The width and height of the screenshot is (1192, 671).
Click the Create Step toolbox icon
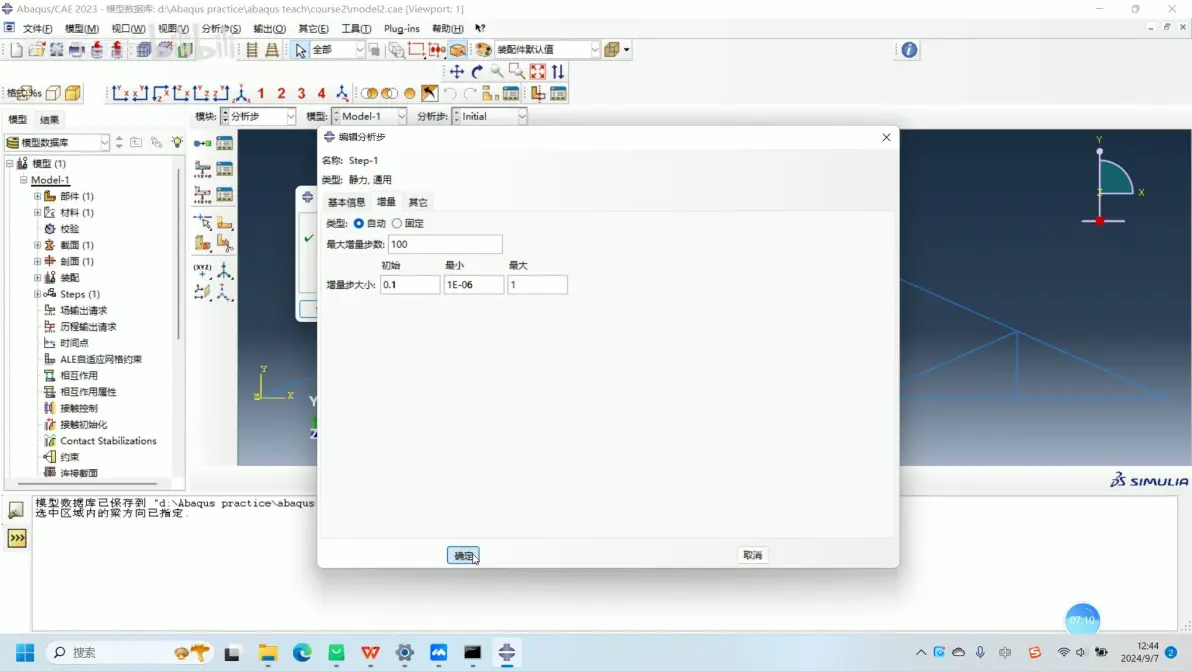pos(203,143)
